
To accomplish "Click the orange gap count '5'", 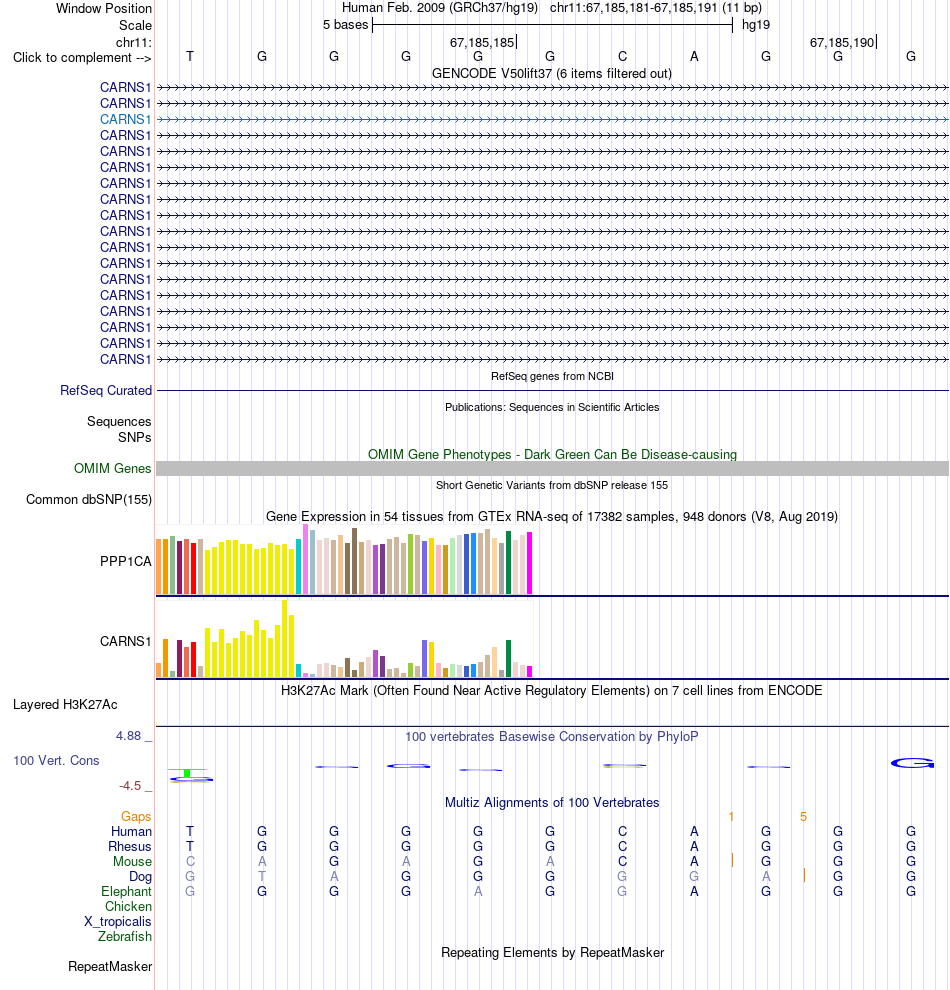I will (804, 816).
